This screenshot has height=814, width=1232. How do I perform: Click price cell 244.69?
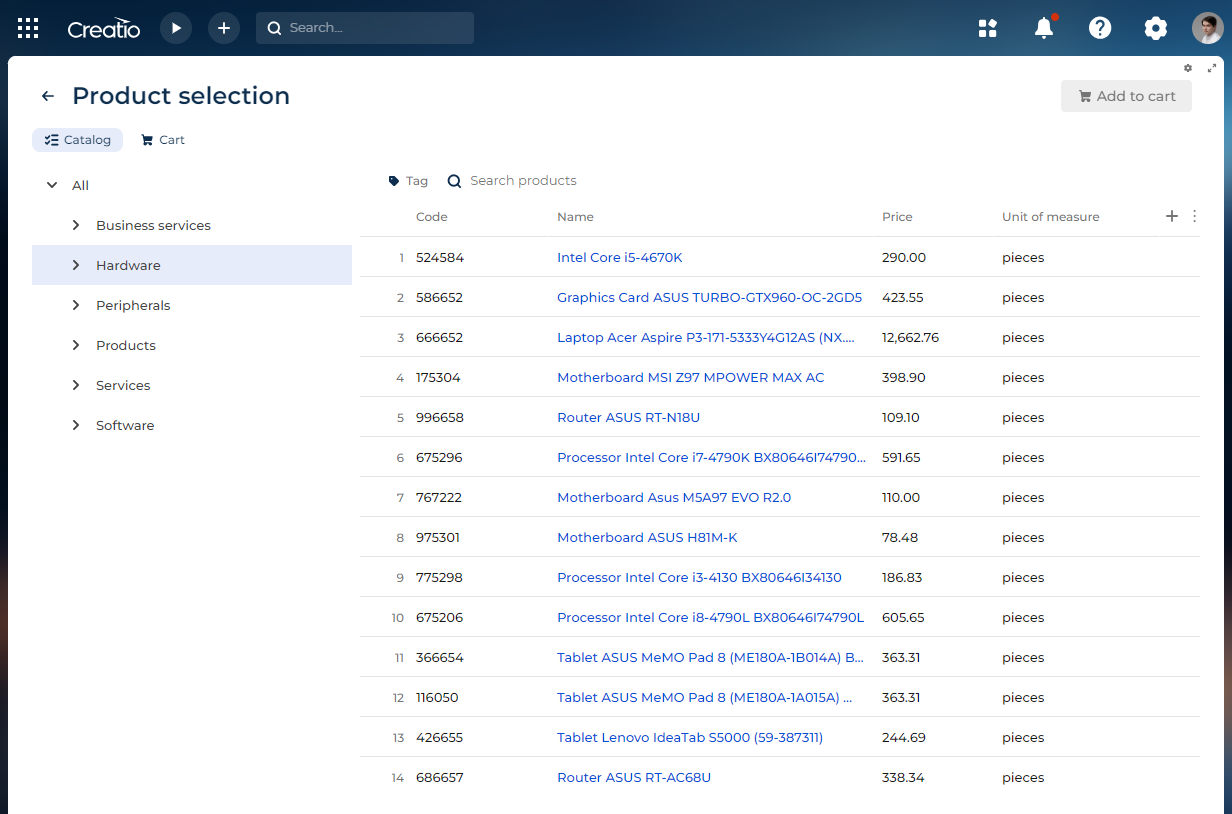904,737
